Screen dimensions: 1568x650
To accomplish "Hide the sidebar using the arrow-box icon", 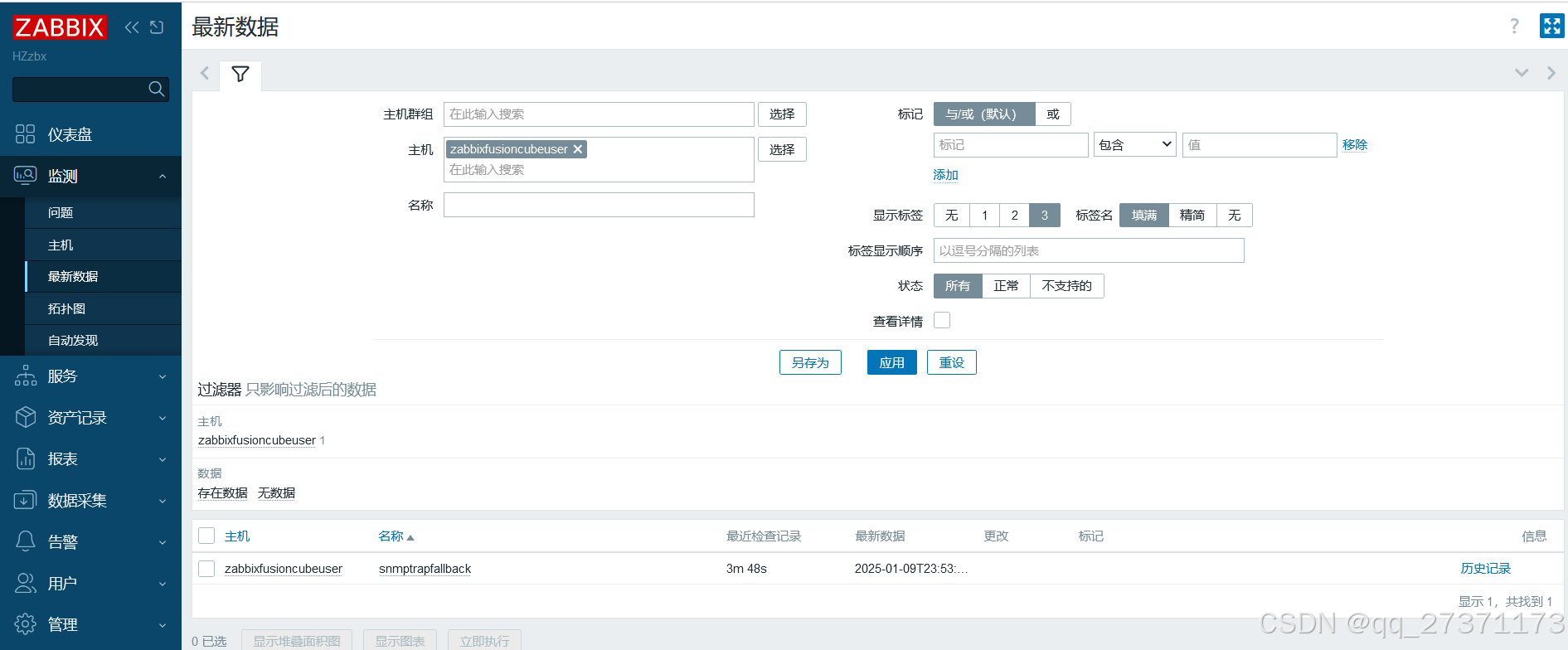I will coord(157,27).
